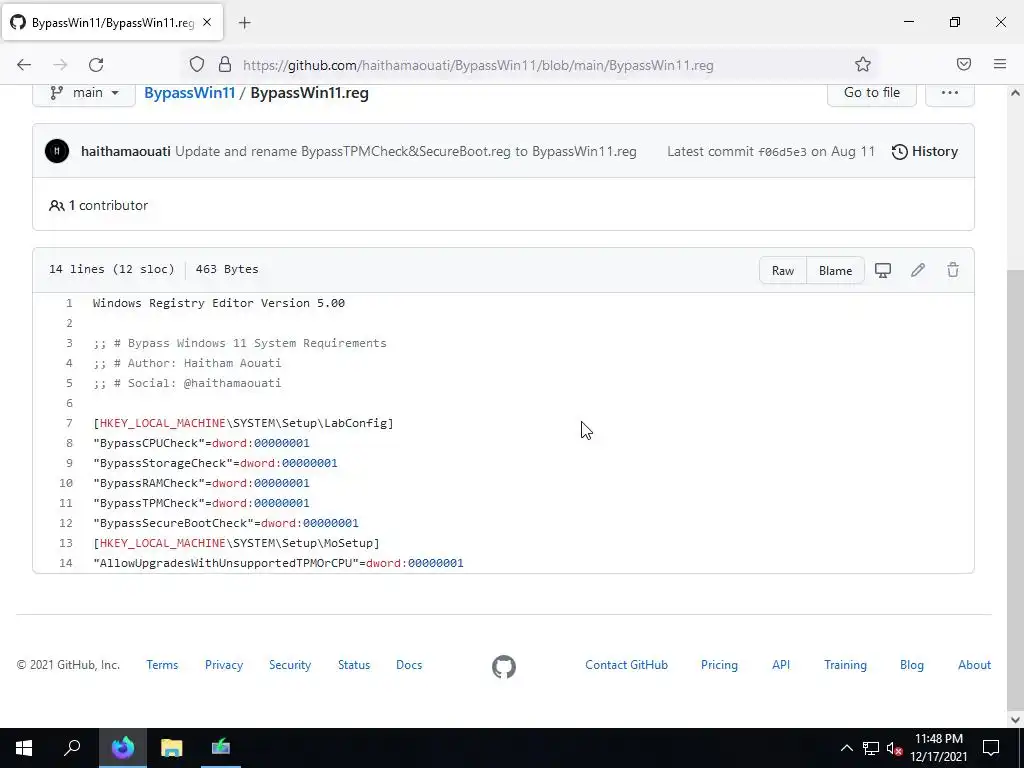This screenshot has width=1024, height=768.
Task: Open API footer link
Action: [781, 665]
